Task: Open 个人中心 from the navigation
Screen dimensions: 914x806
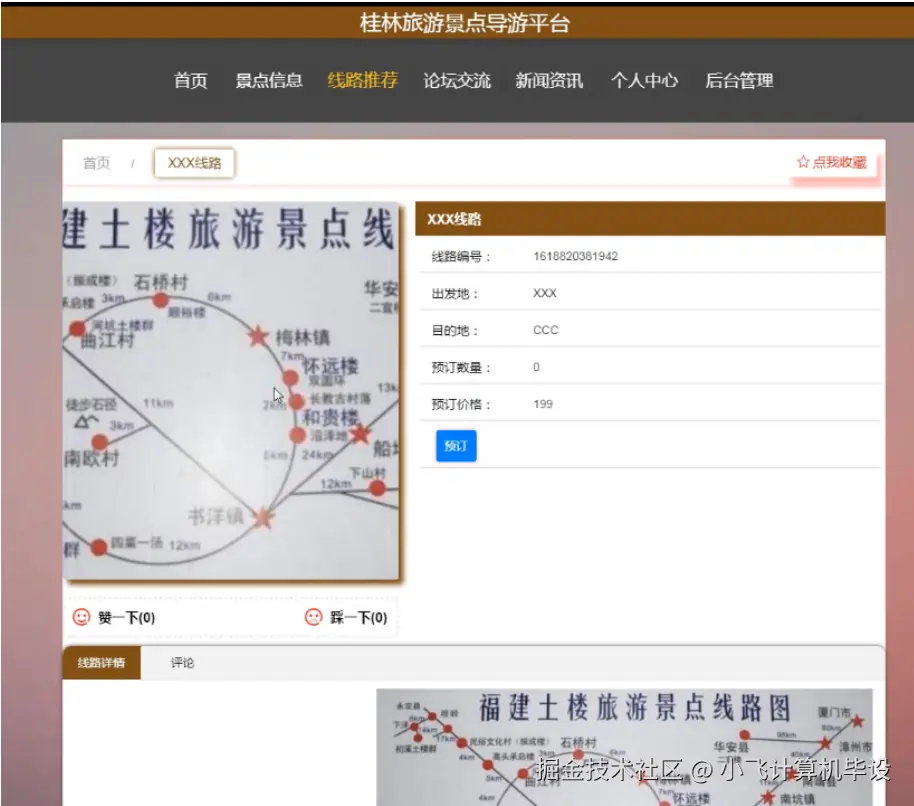Action: tap(645, 82)
